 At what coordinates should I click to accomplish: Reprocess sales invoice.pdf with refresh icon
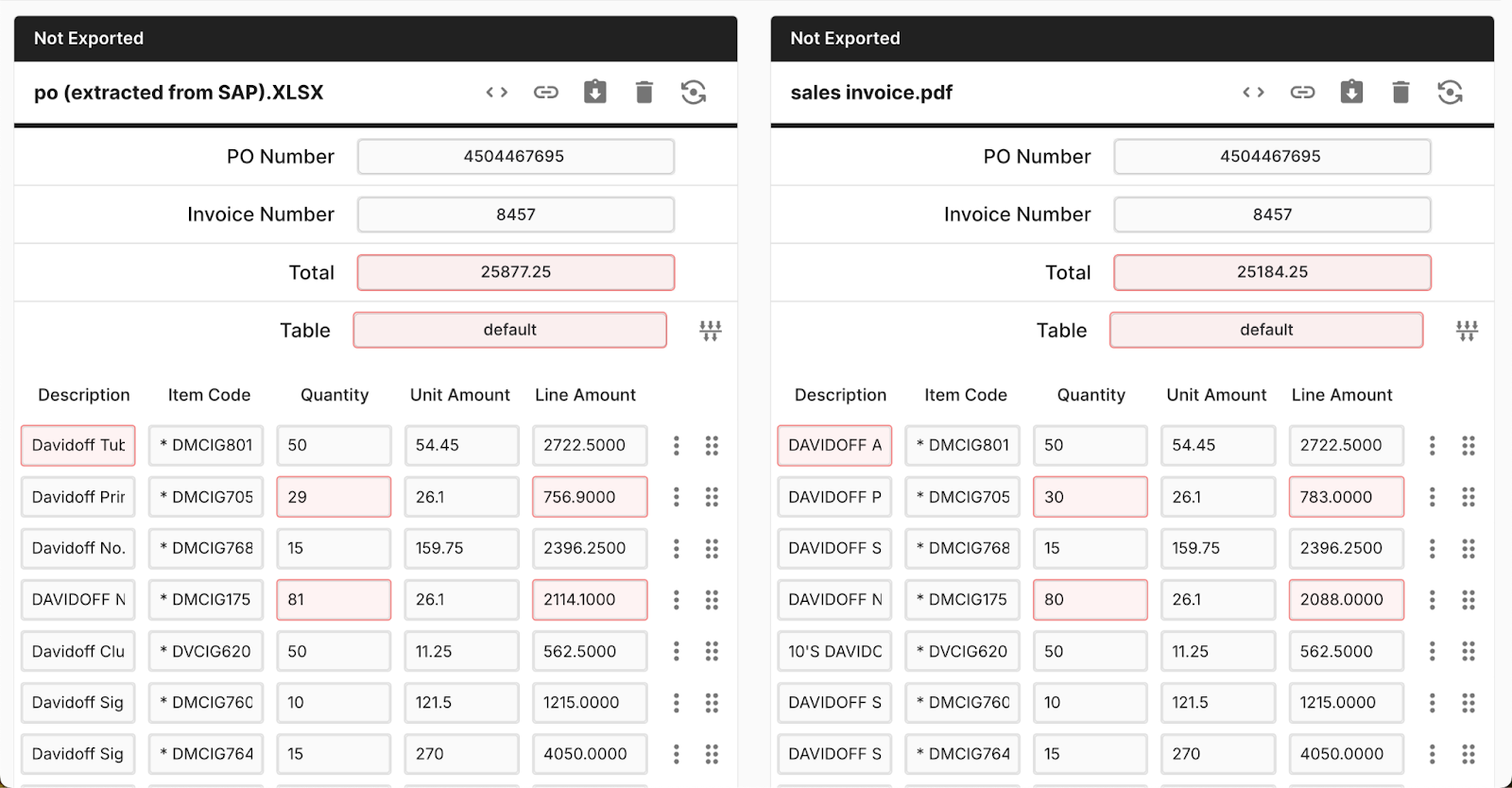point(1451,92)
